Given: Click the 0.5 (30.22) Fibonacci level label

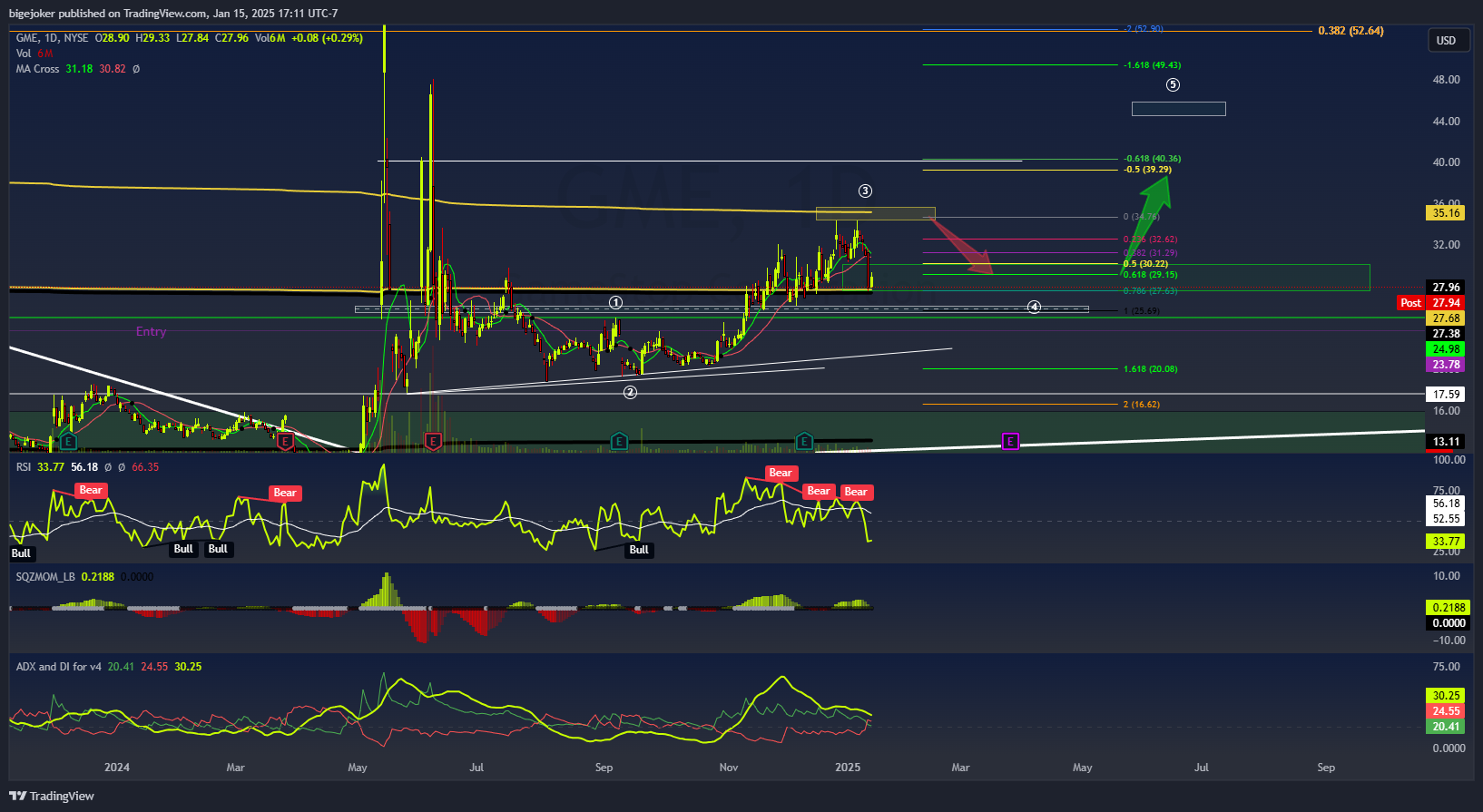Looking at the screenshot, I should tap(1145, 264).
